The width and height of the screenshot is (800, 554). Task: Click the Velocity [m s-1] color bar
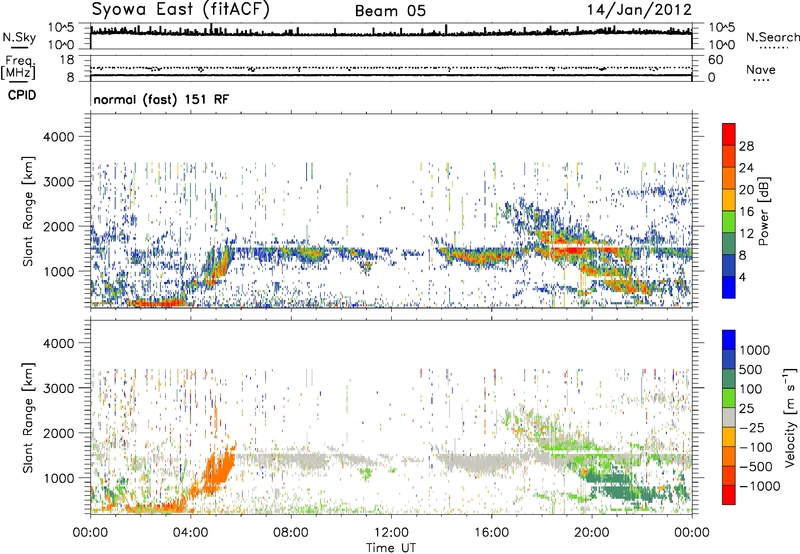point(729,417)
